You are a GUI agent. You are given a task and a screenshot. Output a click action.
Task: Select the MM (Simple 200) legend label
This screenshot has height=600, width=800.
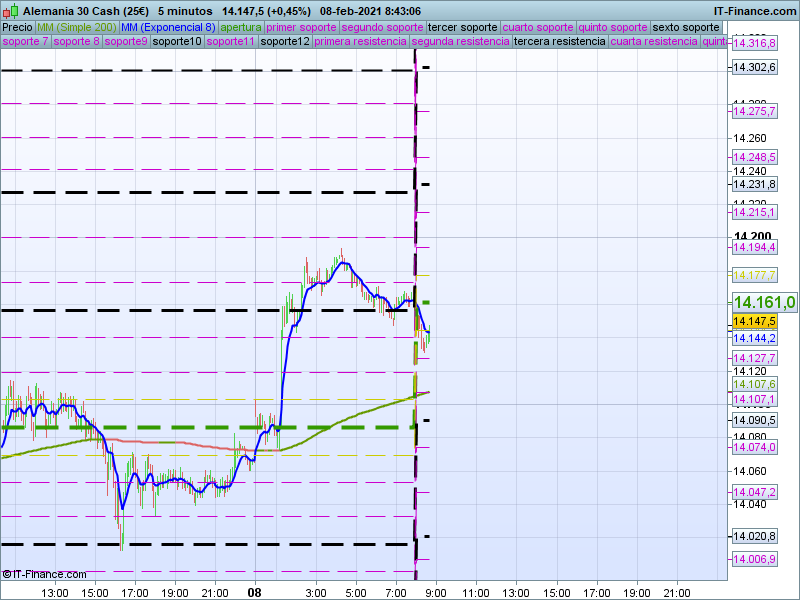point(69,27)
